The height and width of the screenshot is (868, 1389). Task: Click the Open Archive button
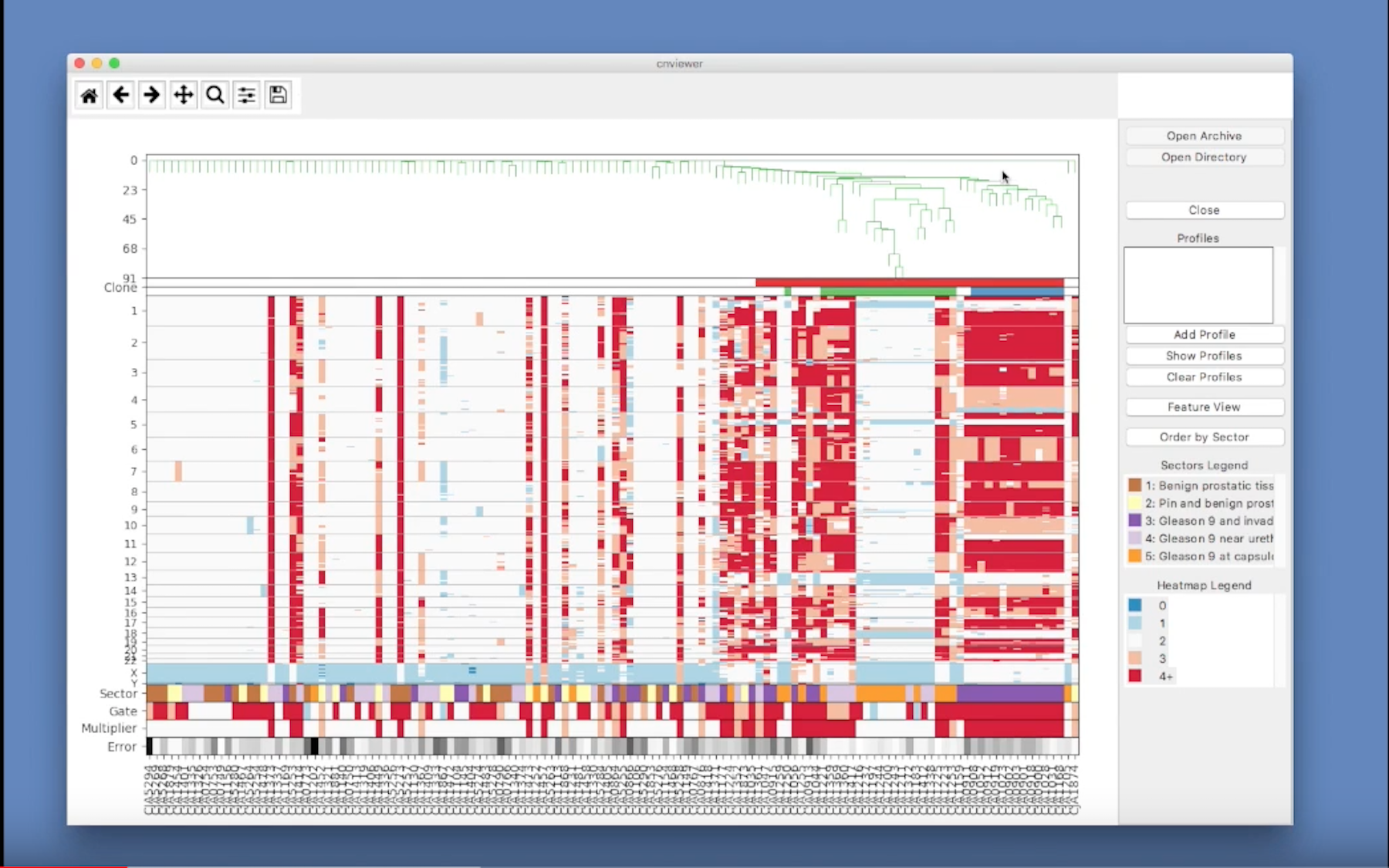pos(1205,135)
